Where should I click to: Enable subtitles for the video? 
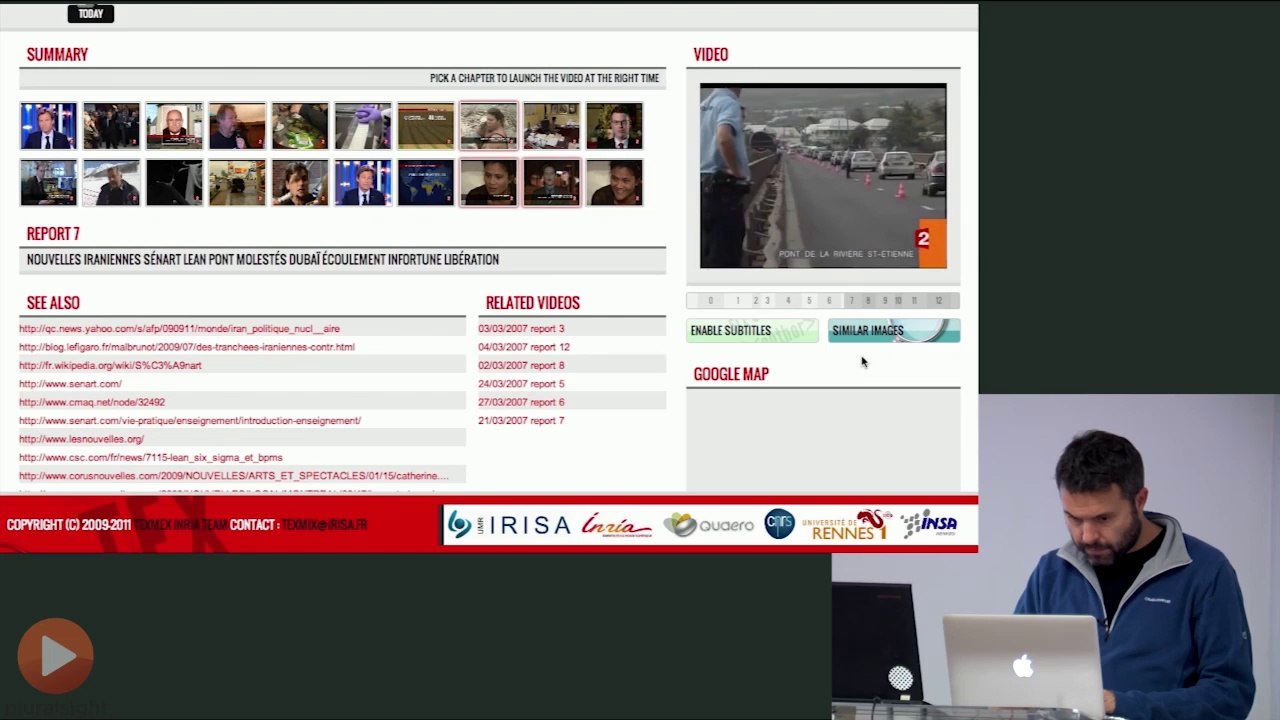tap(752, 331)
